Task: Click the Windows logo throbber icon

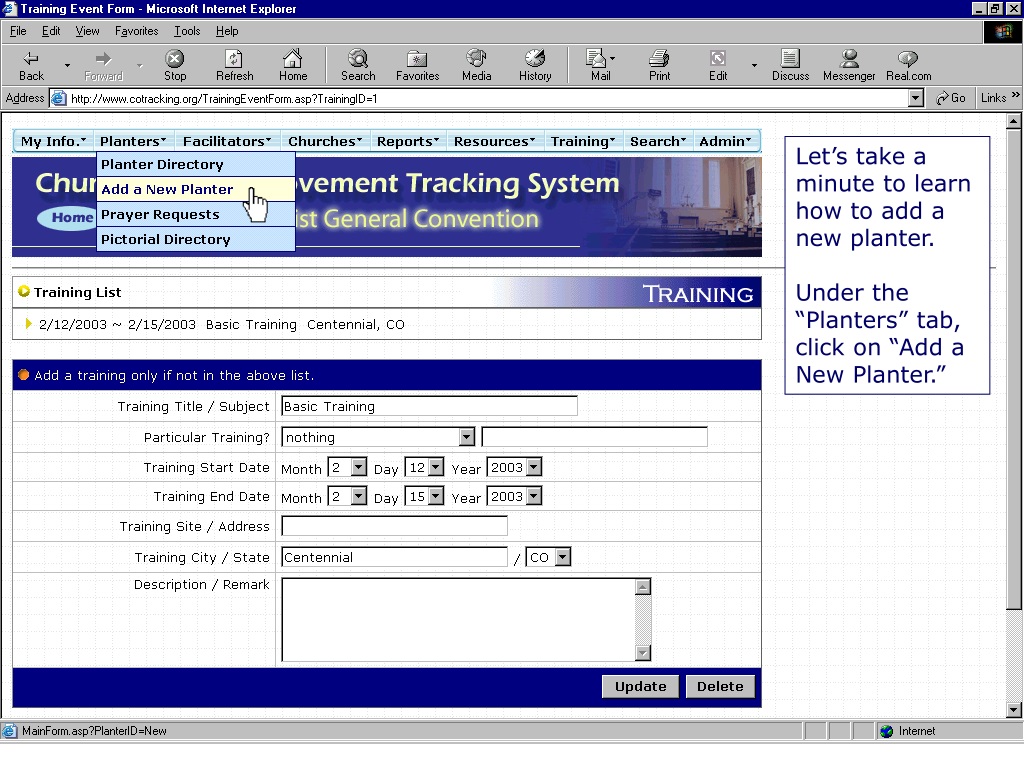Action: [1002, 31]
